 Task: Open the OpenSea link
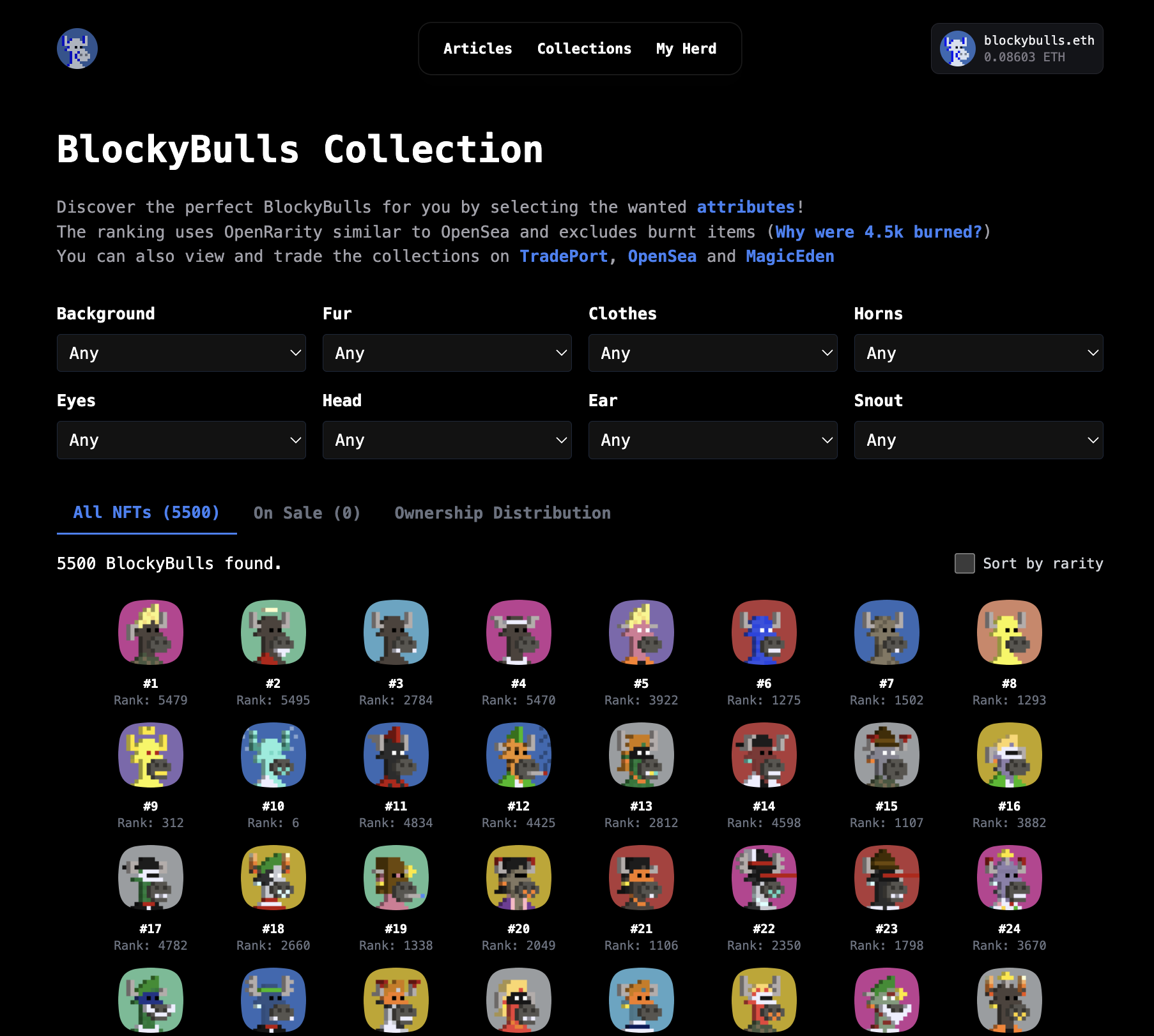tap(662, 256)
